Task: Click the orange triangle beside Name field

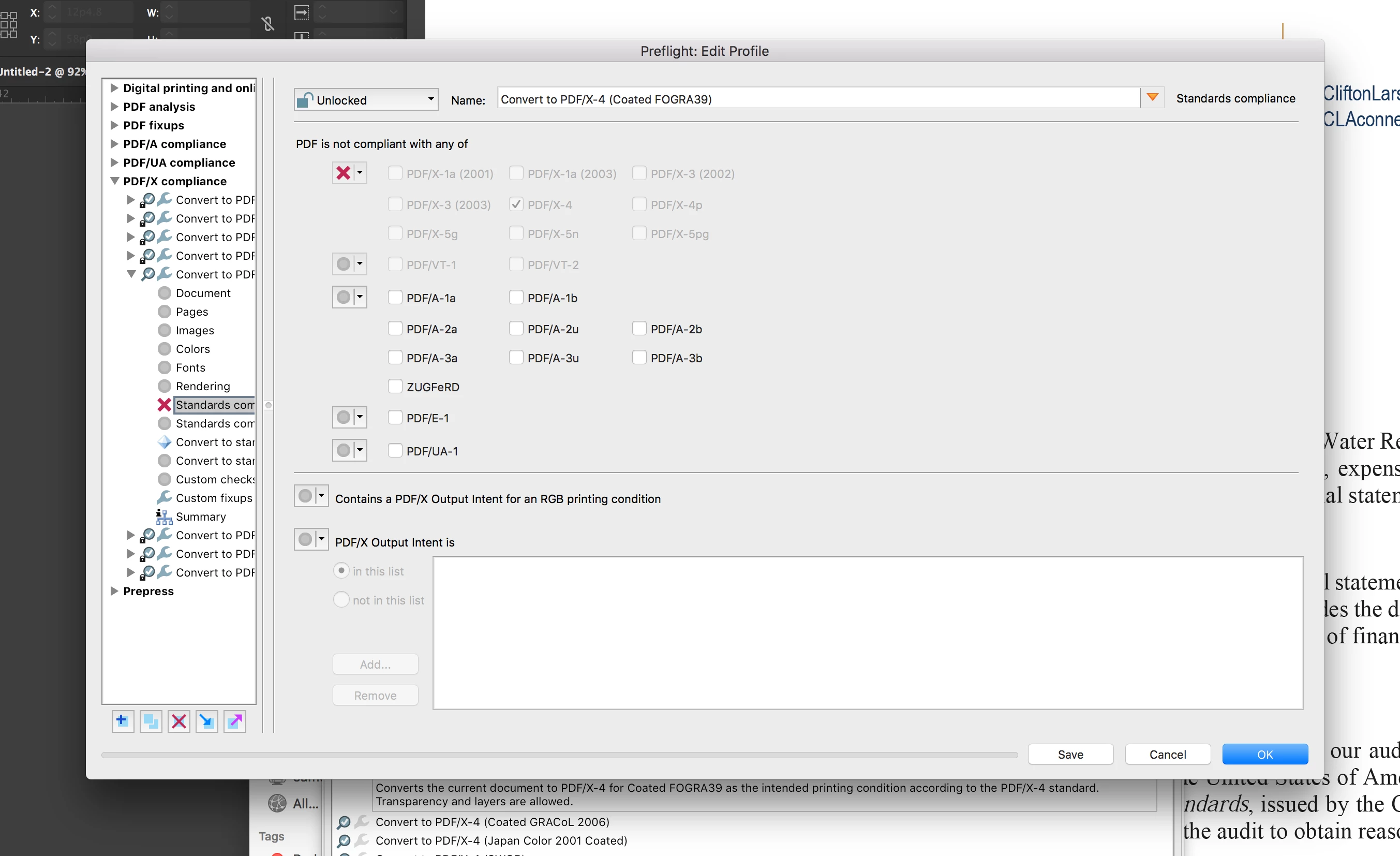Action: point(1152,98)
